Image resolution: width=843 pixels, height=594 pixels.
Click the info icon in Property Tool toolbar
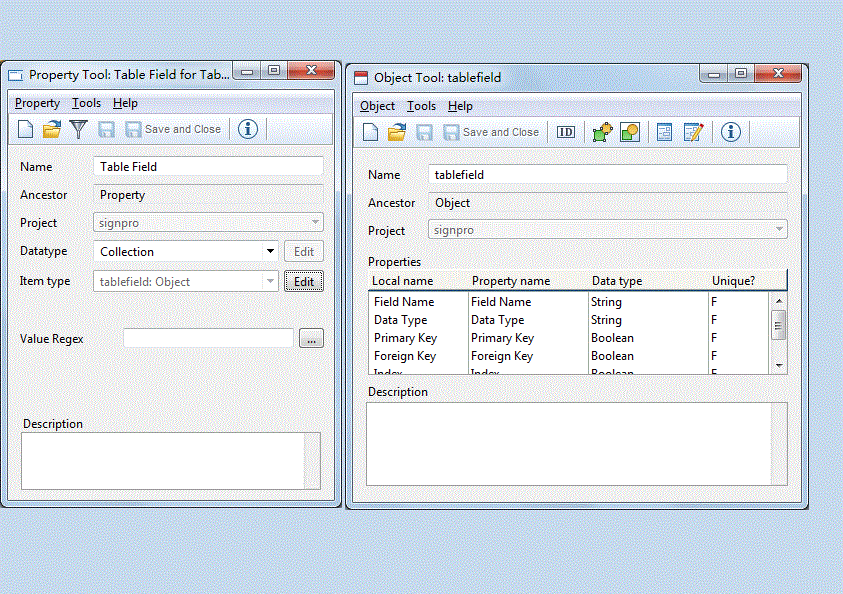point(249,129)
